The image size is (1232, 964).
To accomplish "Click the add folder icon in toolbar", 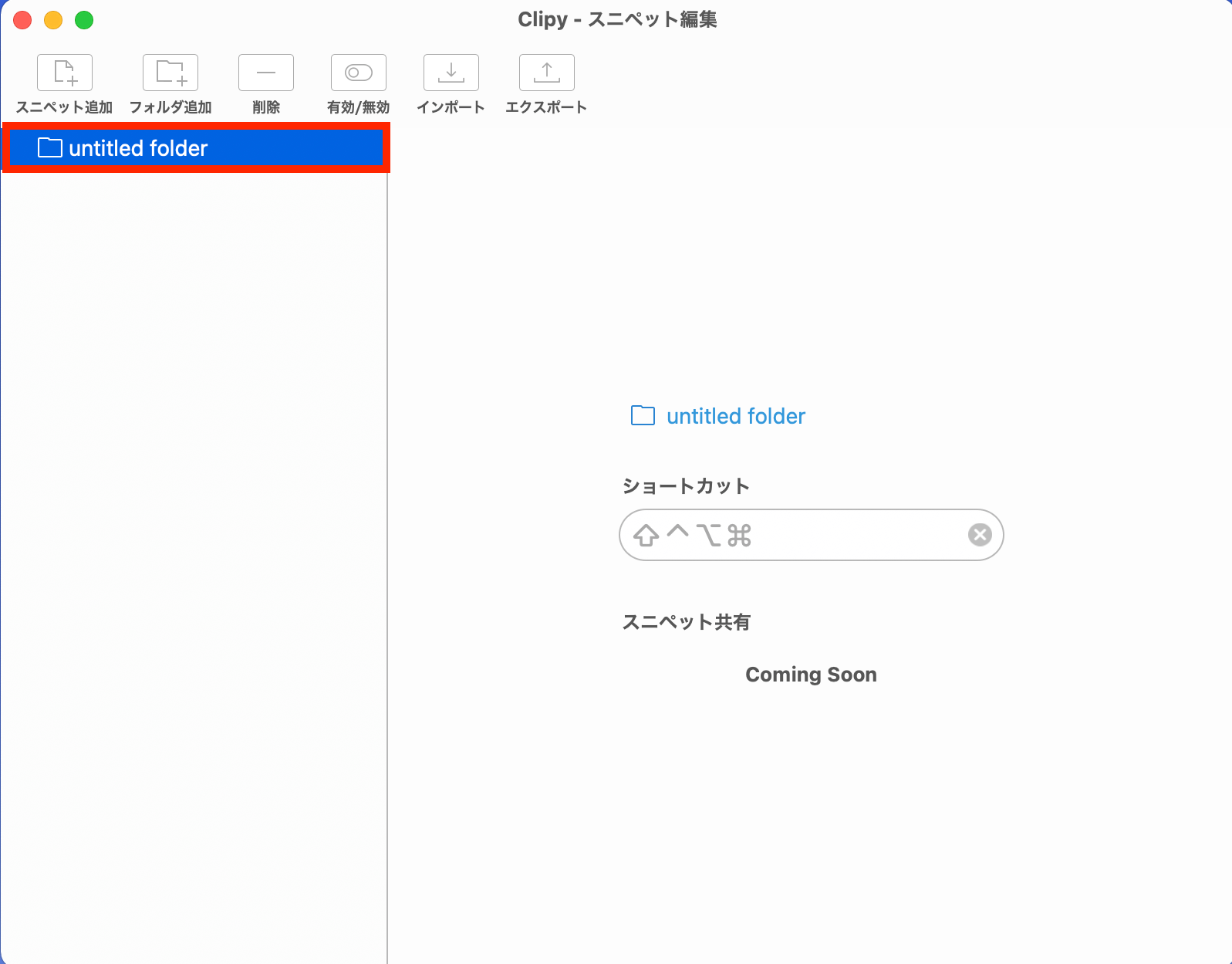I will 170,73.
